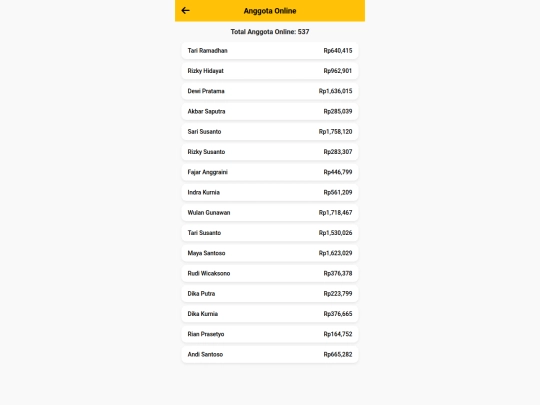Open Maya Santoso member card
Image resolution: width=540 pixels, height=405 pixels.
point(270,253)
